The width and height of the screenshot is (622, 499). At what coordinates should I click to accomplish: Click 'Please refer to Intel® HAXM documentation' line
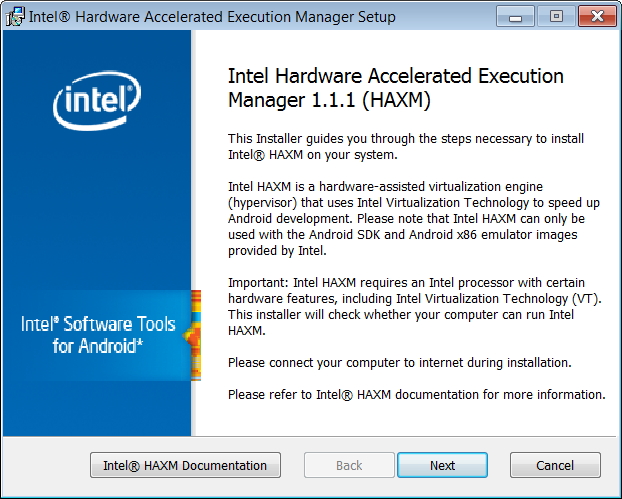click(x=417, y=395)
